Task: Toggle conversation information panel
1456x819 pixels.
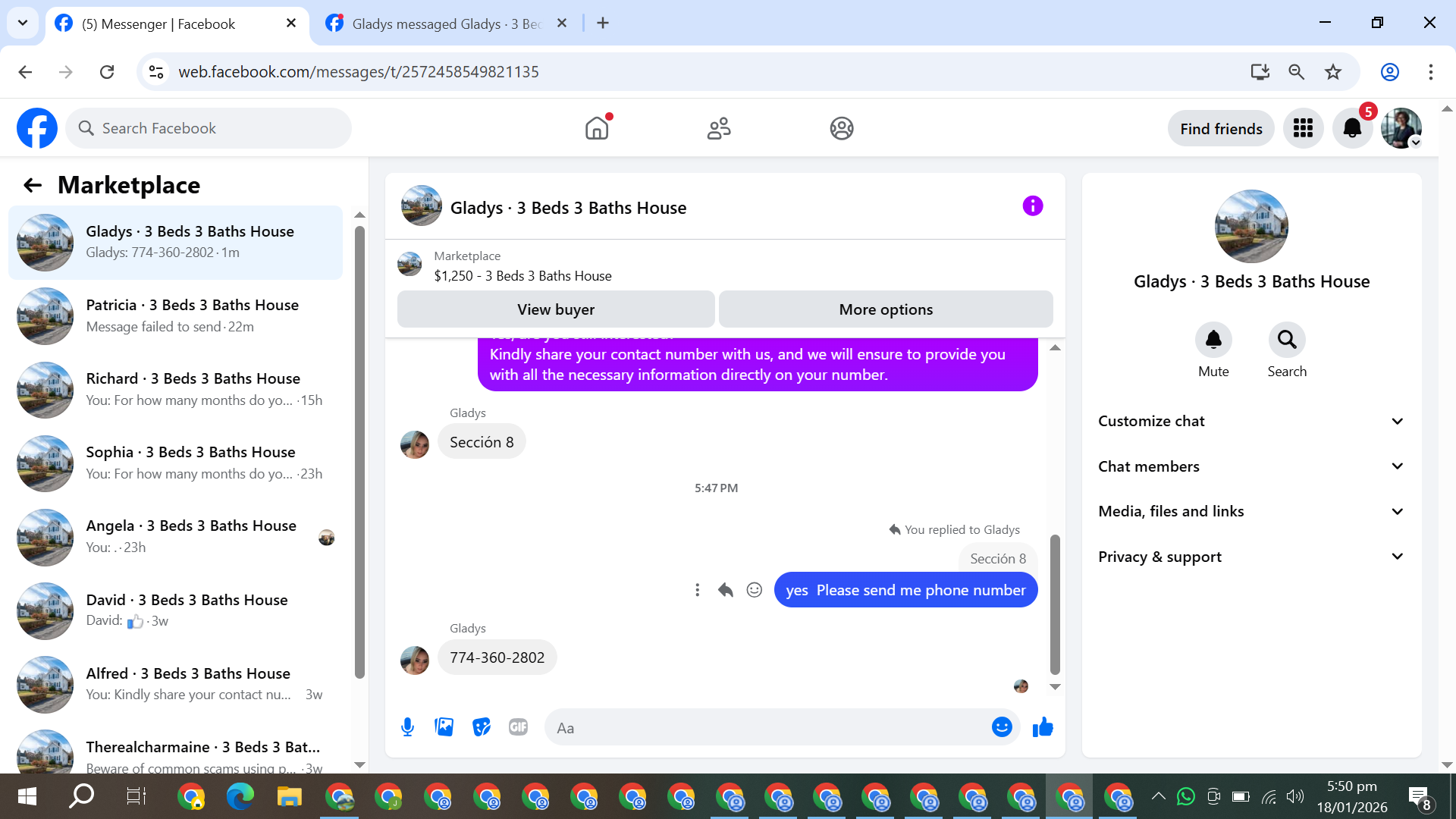Action: pos(1032,206)
